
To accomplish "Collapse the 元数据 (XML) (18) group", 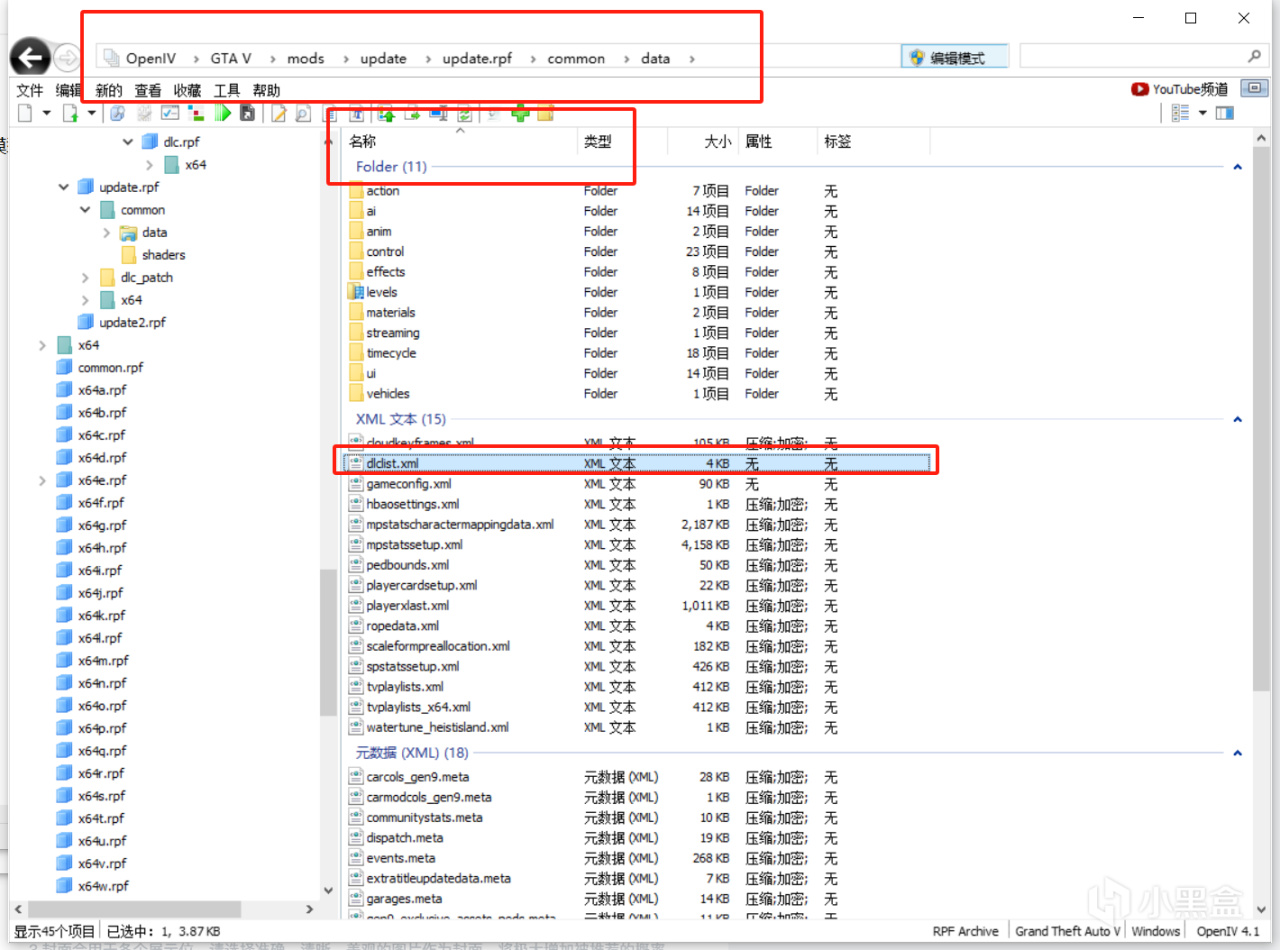I will point(1237,753).
